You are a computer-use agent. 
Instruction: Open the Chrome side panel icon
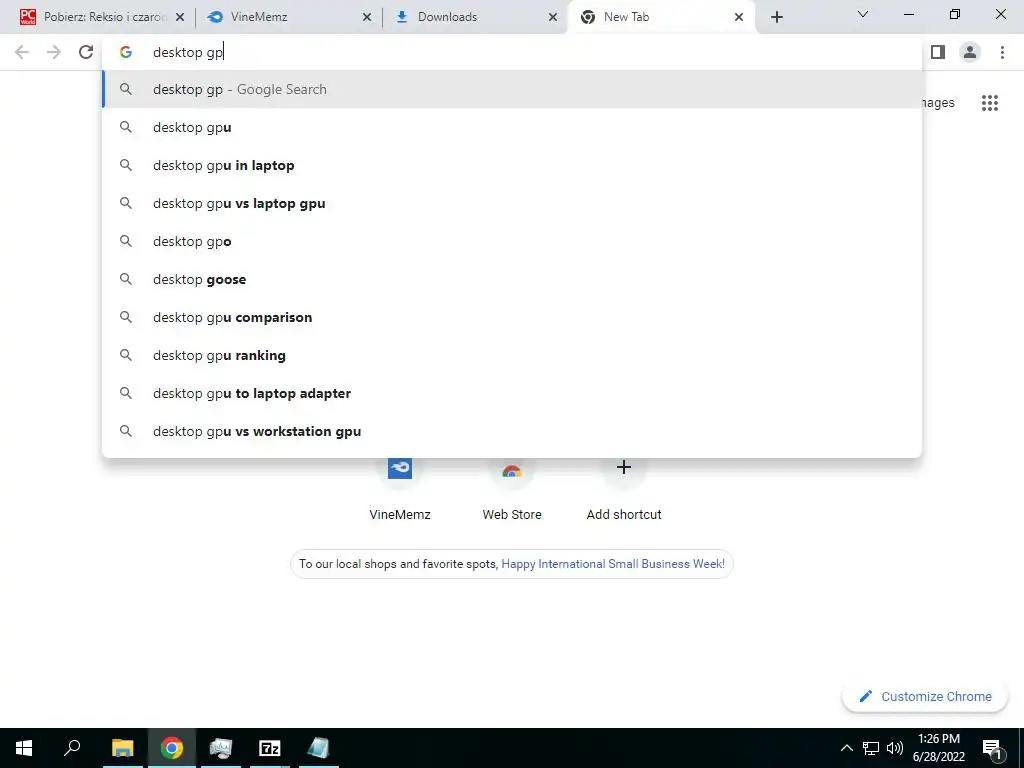[938, 52]
